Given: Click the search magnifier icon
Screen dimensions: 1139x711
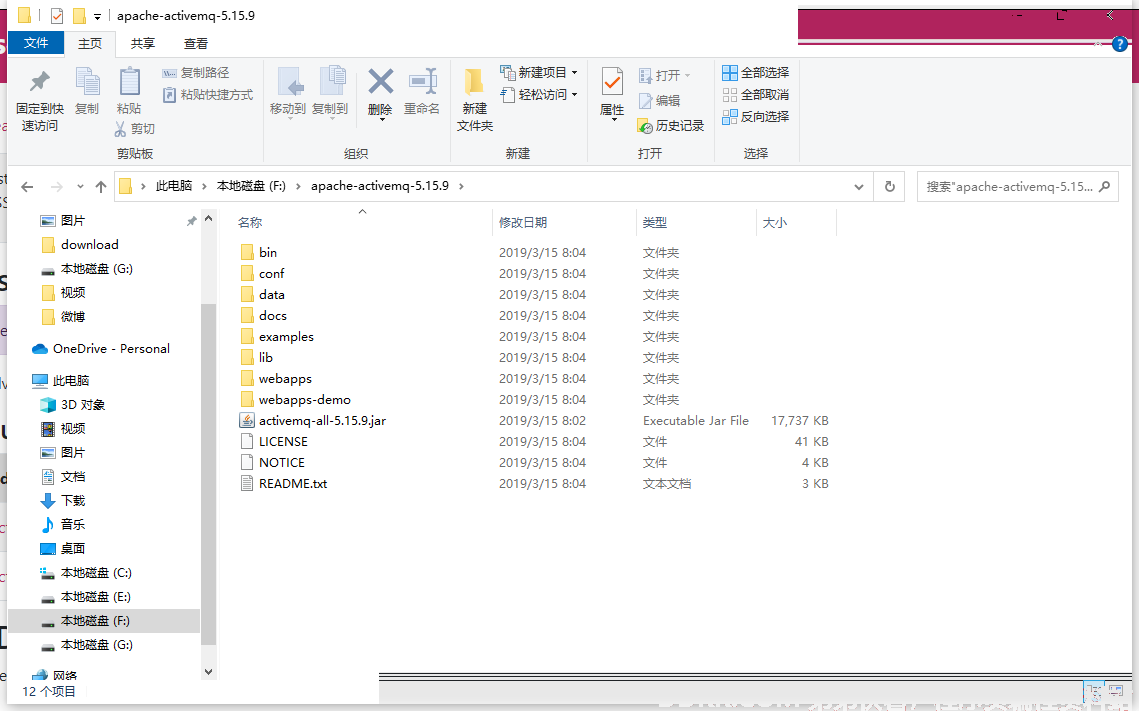Looking at the screenshot, I should tap(1105, 187).
